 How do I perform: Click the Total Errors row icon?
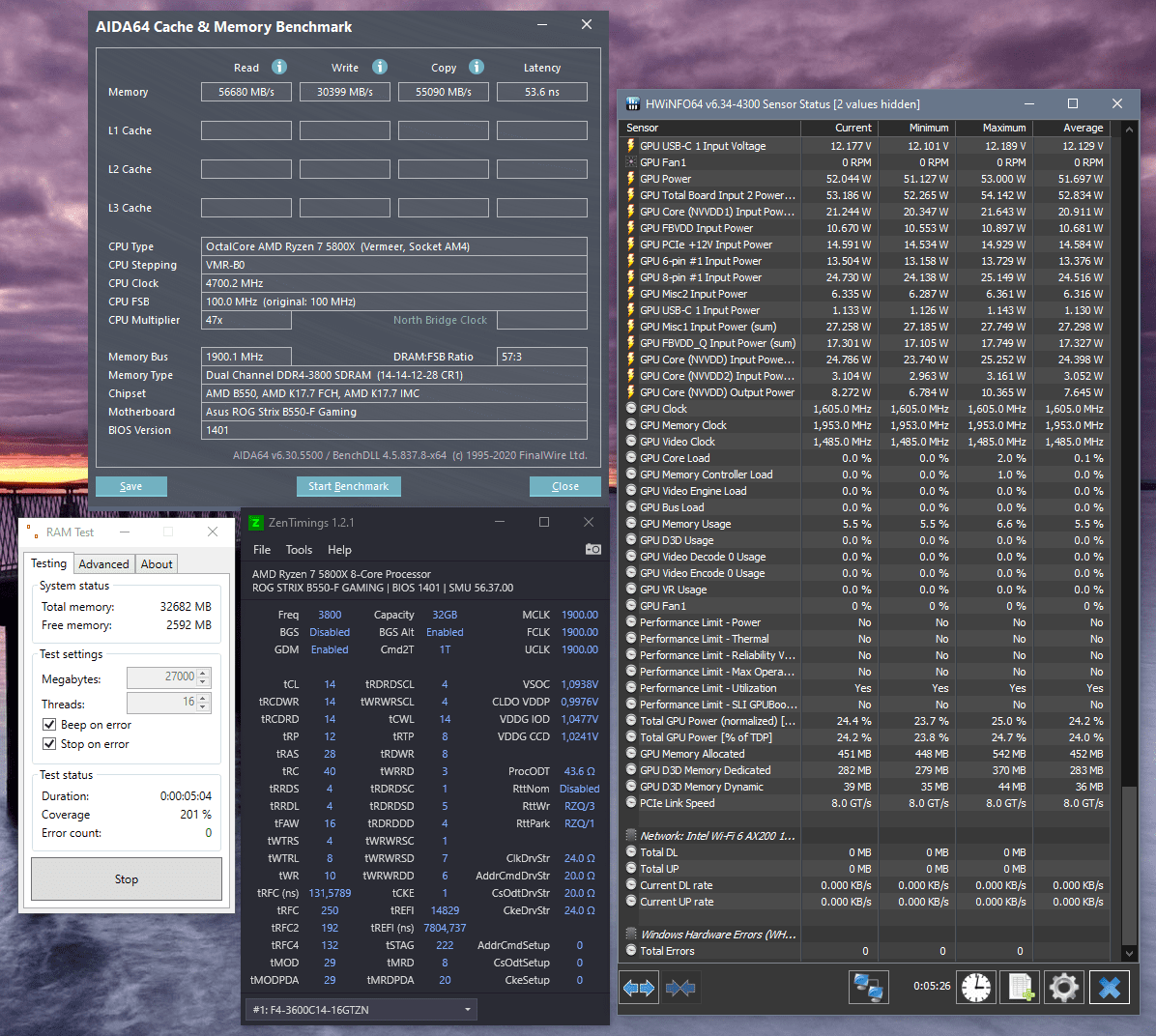(631, 950)
